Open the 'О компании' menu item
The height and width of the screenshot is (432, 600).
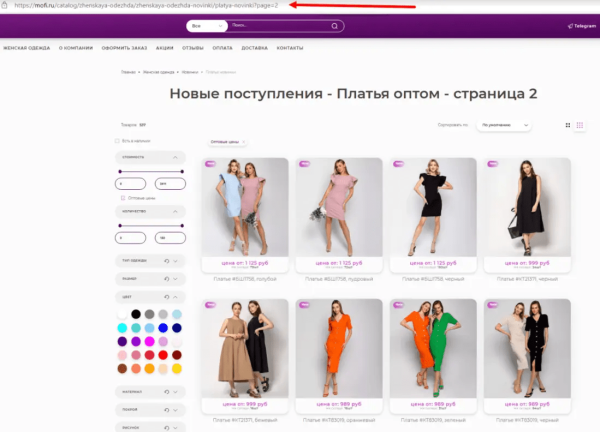coord(76,48)
